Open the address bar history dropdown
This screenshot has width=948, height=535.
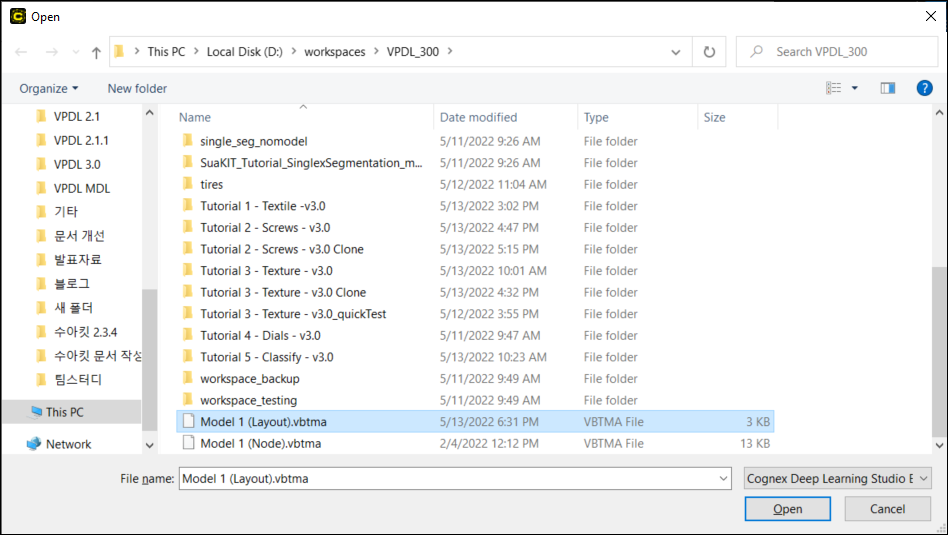(x=677, y=52)
